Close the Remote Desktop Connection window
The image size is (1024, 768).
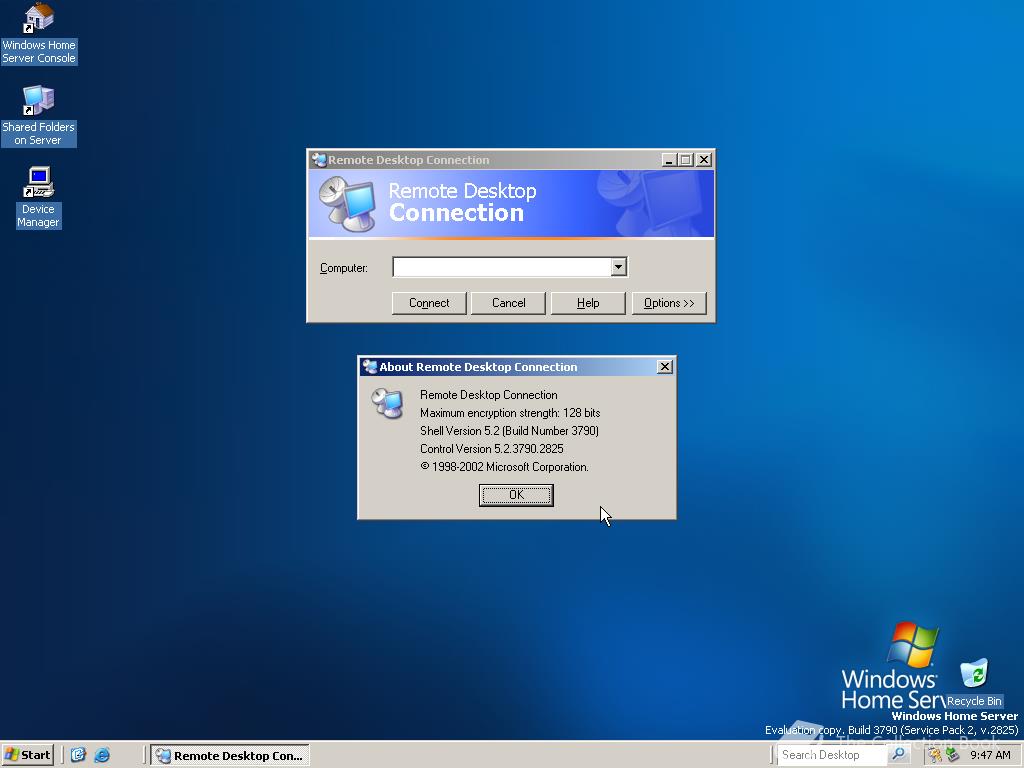[703, 160]
